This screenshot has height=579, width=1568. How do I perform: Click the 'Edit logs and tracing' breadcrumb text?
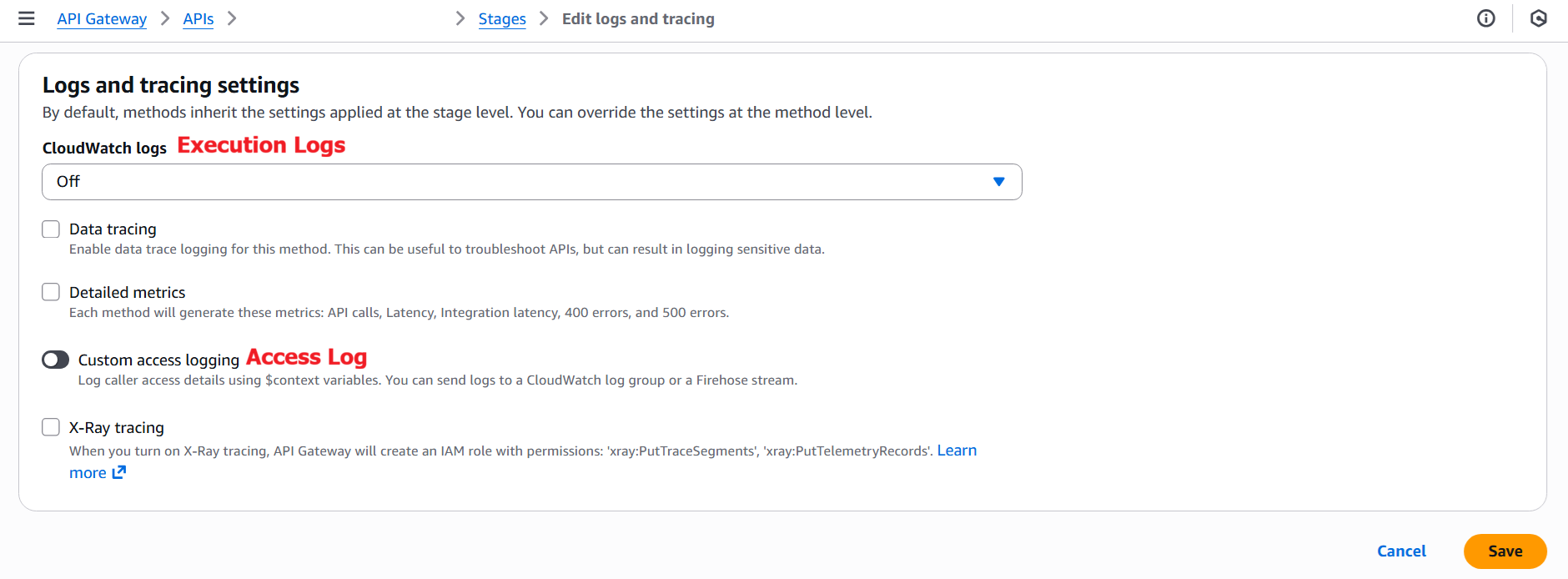click(x=638, y=18)
